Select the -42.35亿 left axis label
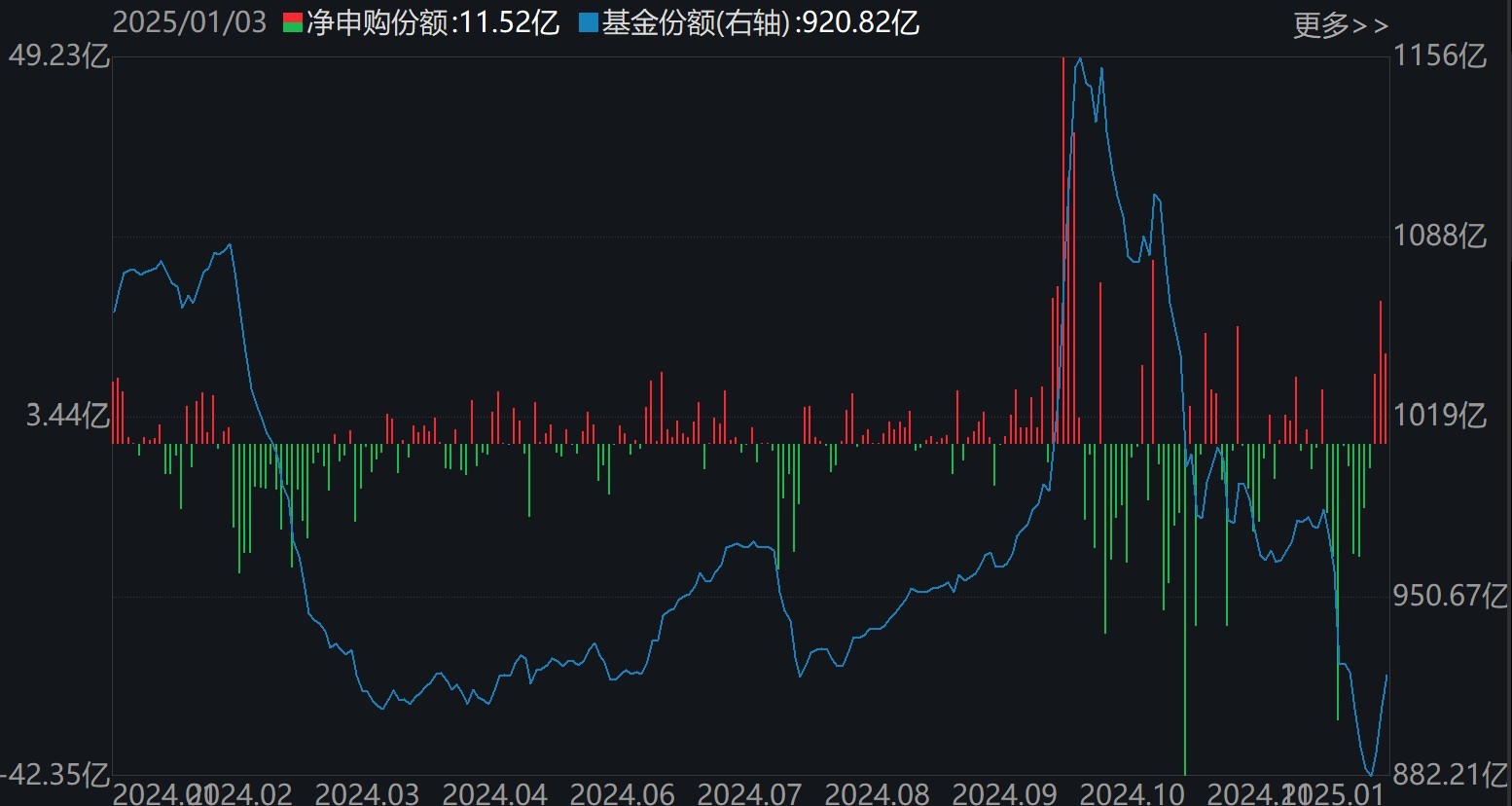This screenshot has width=1512, height=806. [55, 776]
